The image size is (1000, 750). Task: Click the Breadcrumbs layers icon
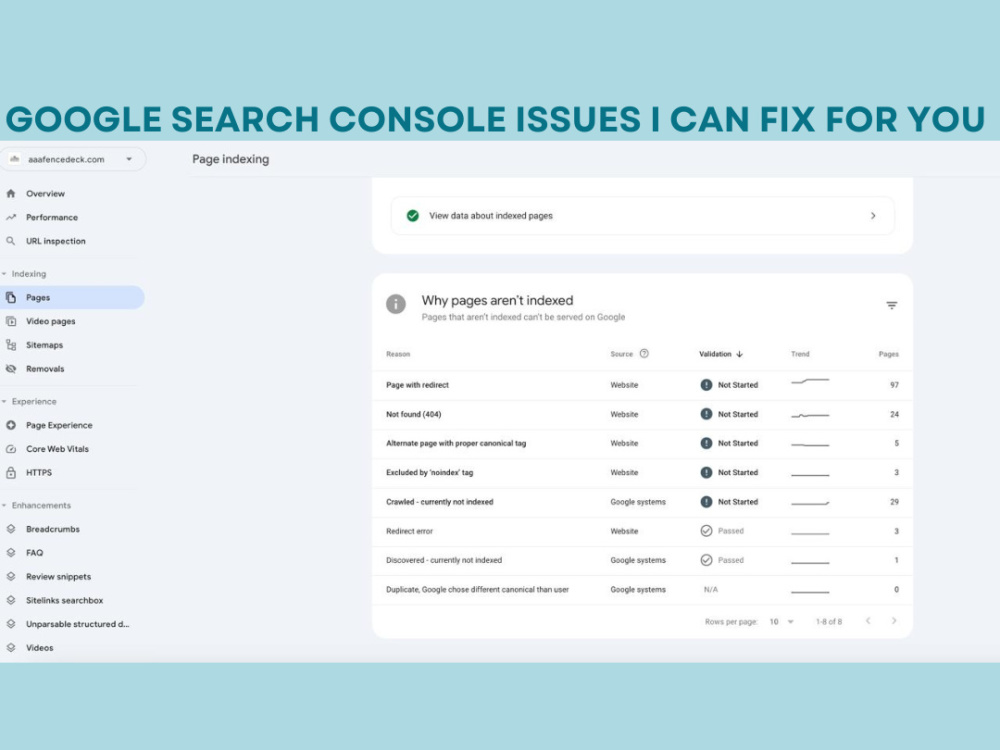[x=11, y=529]
